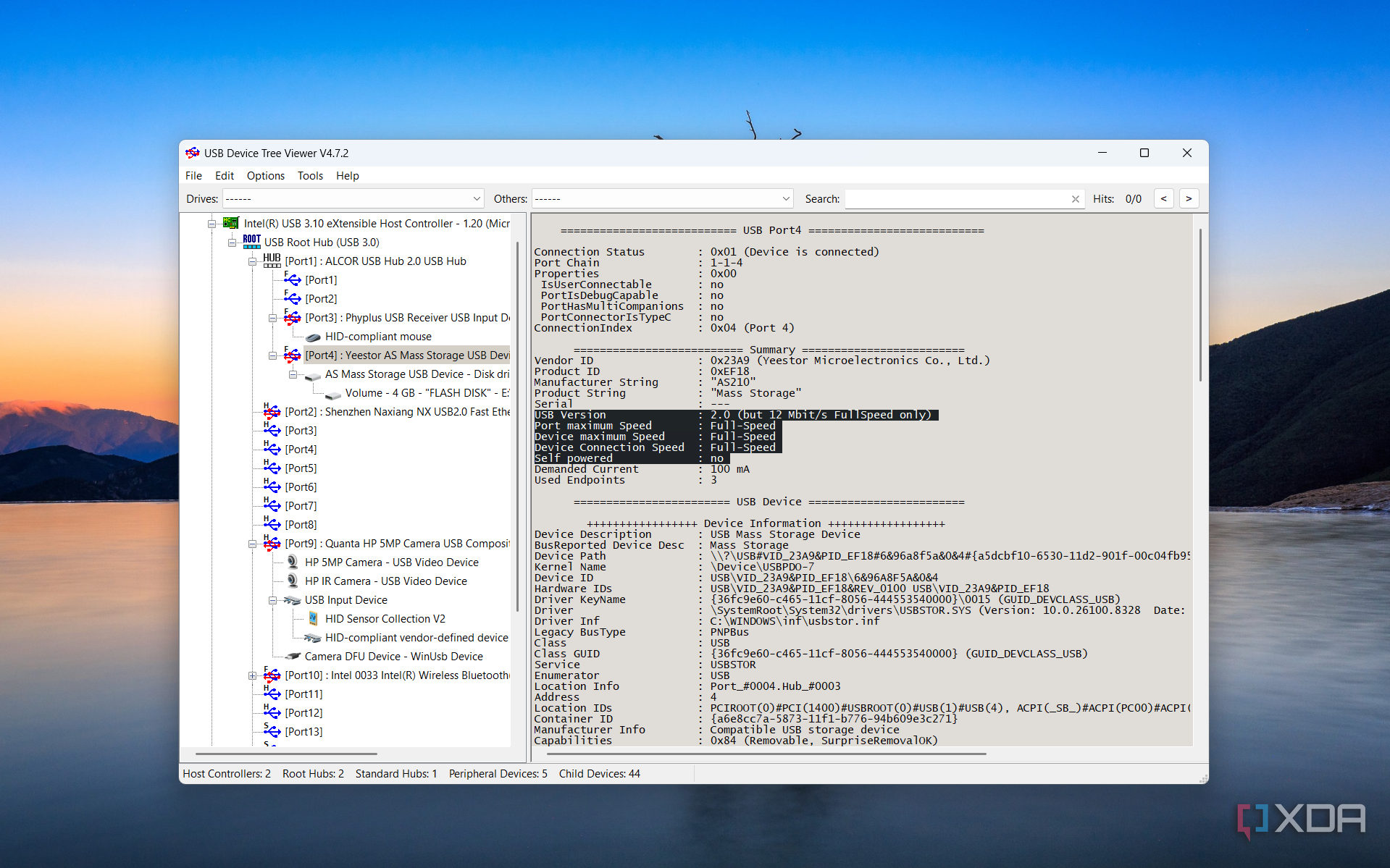Click the HP 5MP Camera webcam icon
This screenshot has width=1390, height=868.
tap(293, 562)
